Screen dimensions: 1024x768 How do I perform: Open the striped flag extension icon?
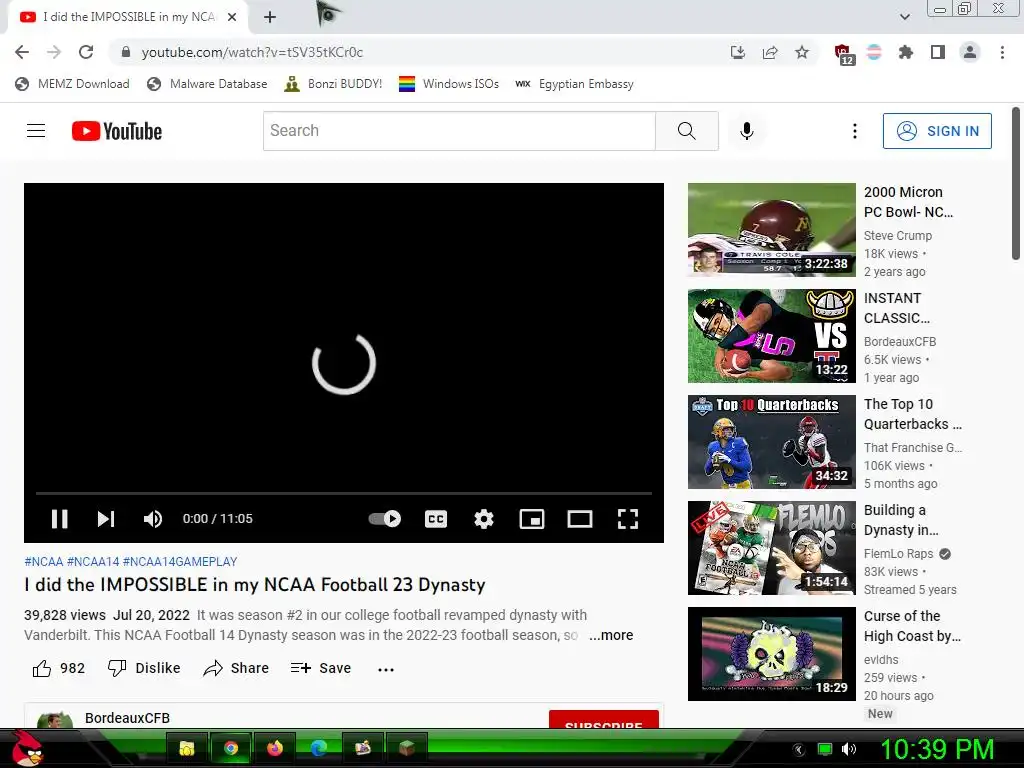(x=874, y=52)
